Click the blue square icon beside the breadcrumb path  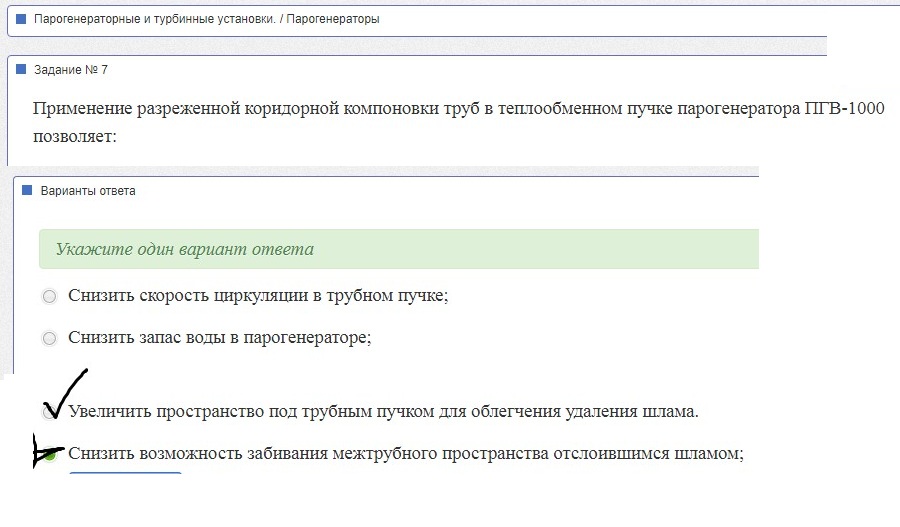point(21,19)
